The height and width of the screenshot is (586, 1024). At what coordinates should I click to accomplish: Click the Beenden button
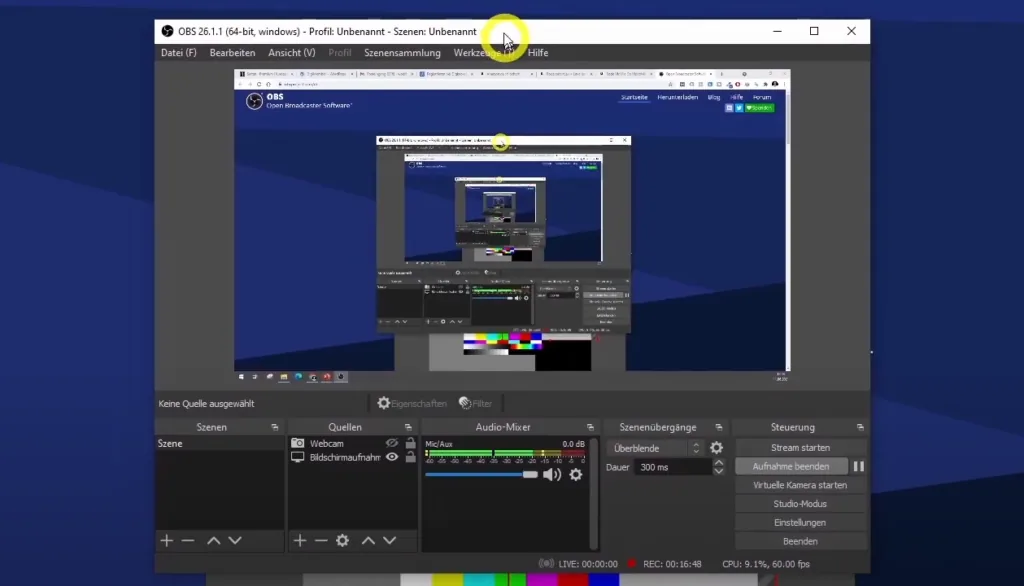click(800, 542)
